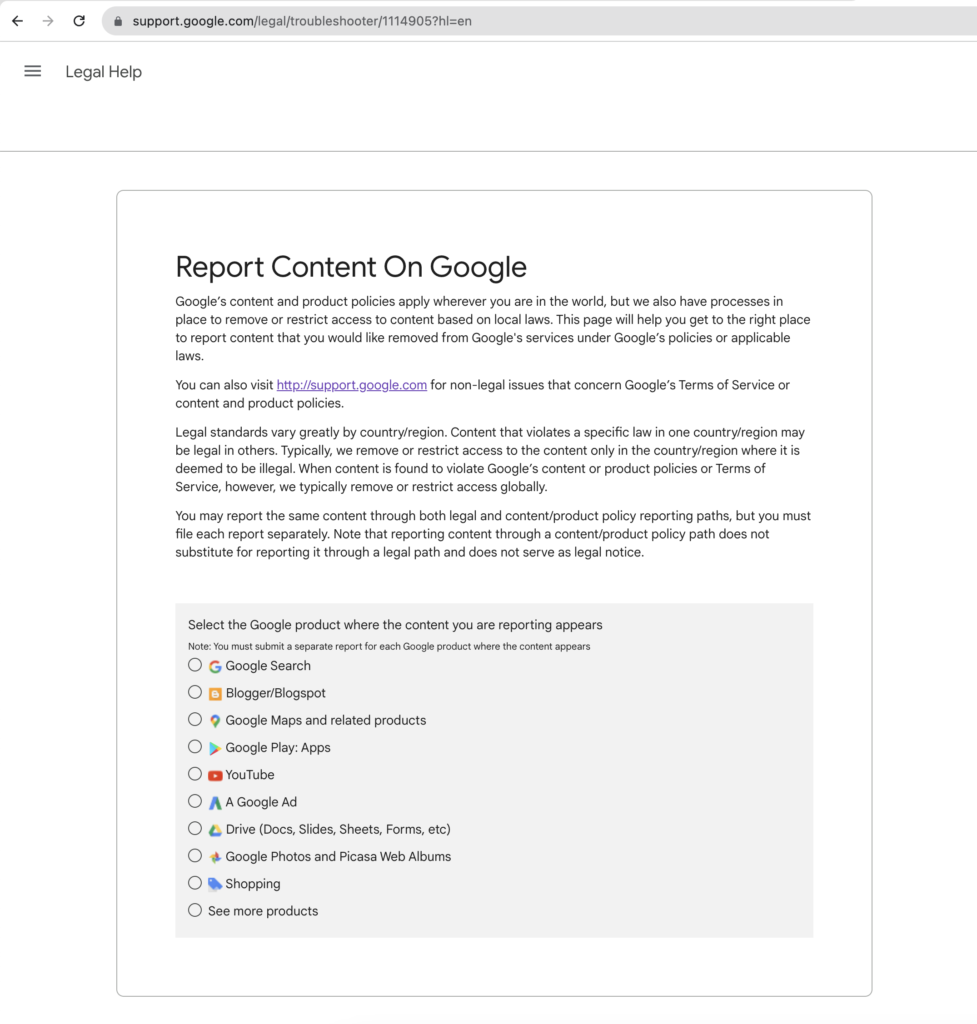Viewport: 977px width, 1024px height.
Task: Click the 'See more products' label text
Action: pyautogui.click(x=263, y=911)
